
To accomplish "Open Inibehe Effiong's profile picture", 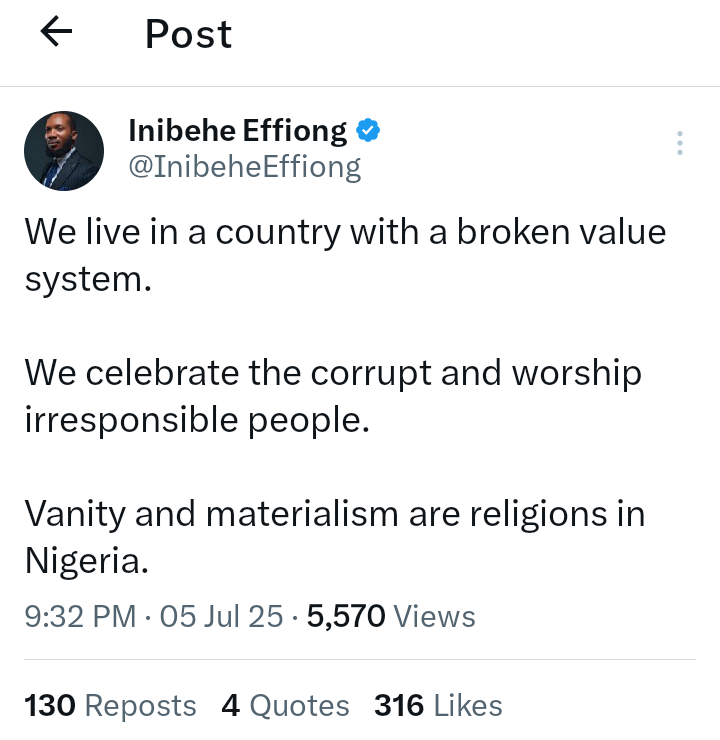I will click(64, 151).
